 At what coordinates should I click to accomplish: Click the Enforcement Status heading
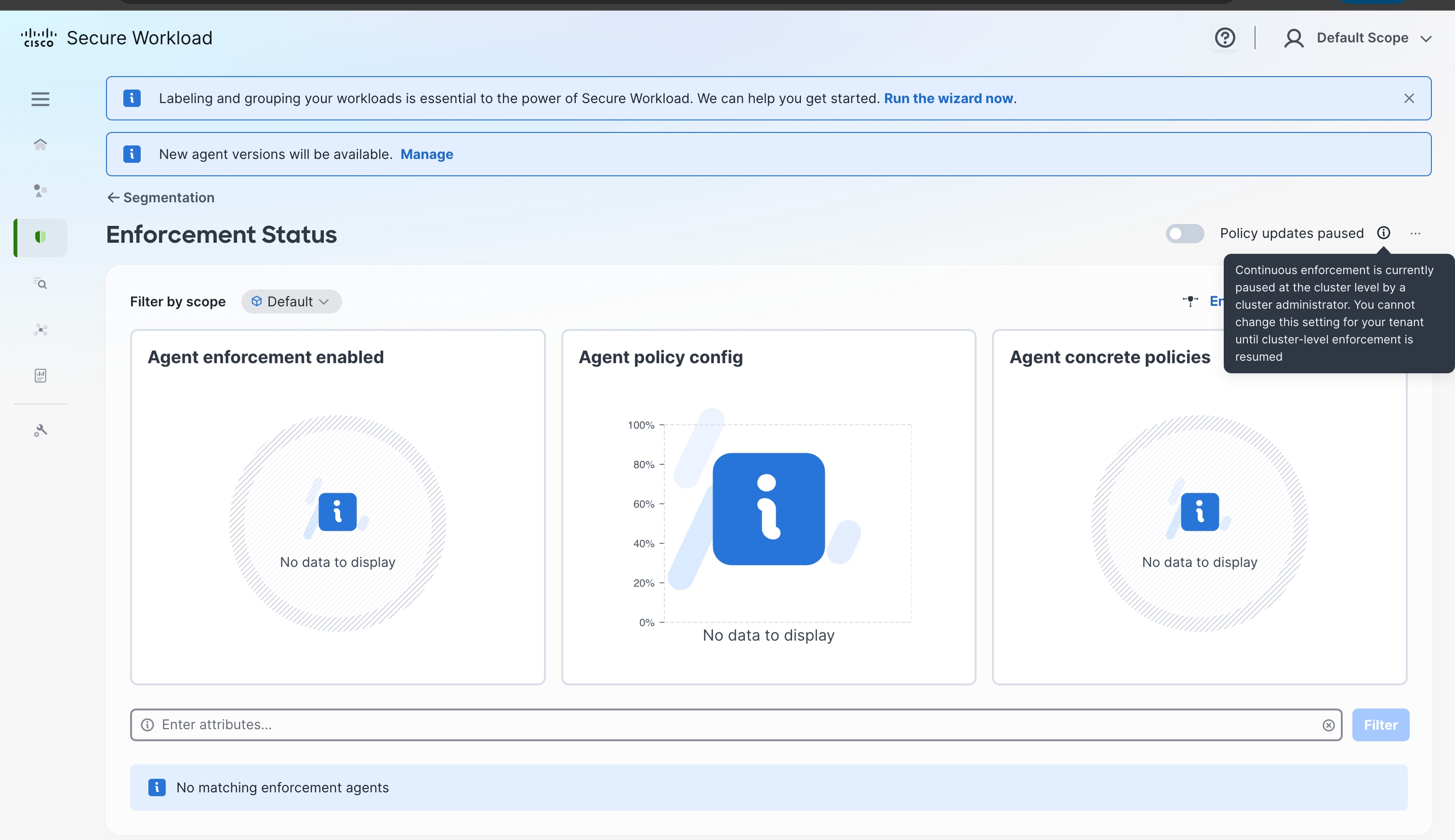coord(222,235)
